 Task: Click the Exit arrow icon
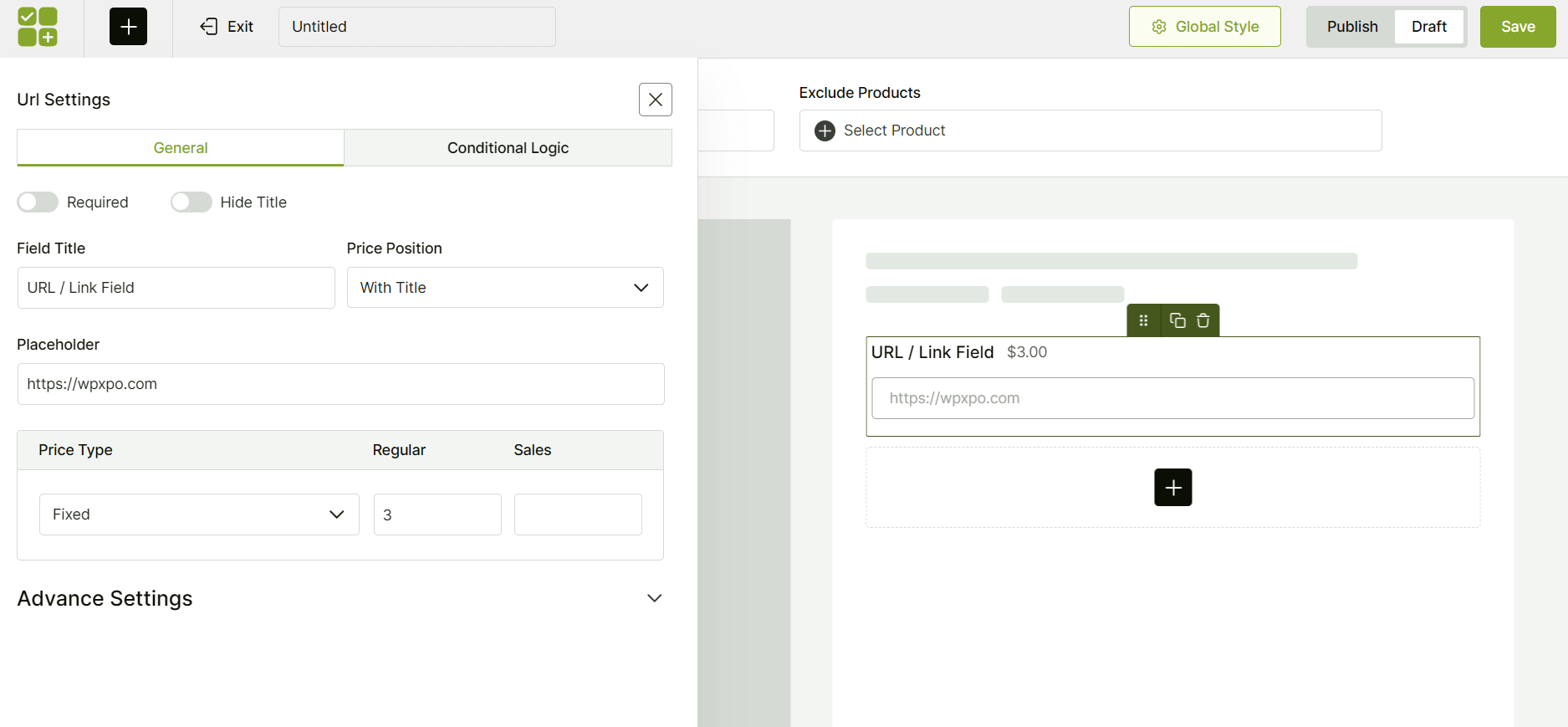point(209,27)
